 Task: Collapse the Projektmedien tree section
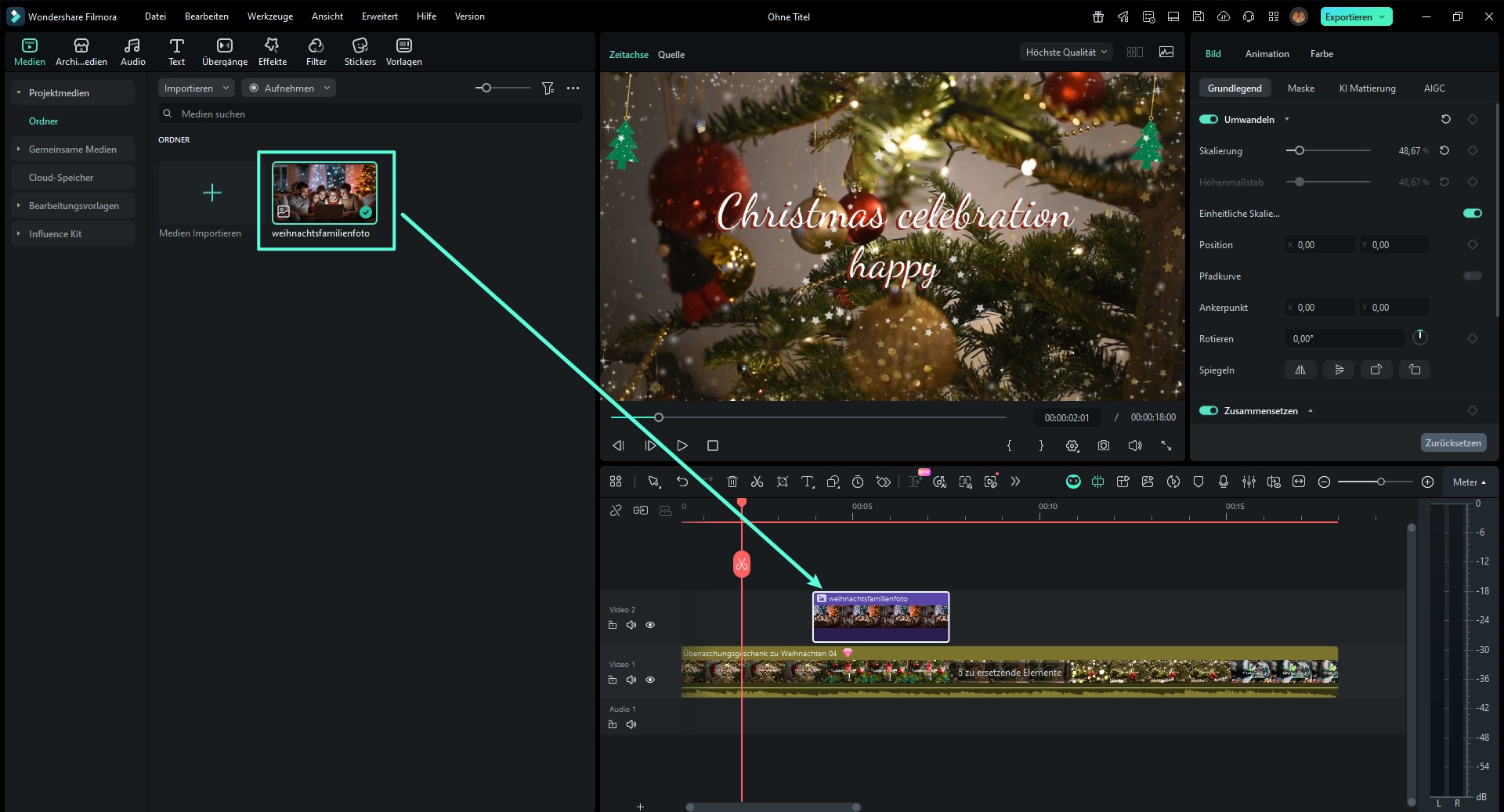[17, 92]
